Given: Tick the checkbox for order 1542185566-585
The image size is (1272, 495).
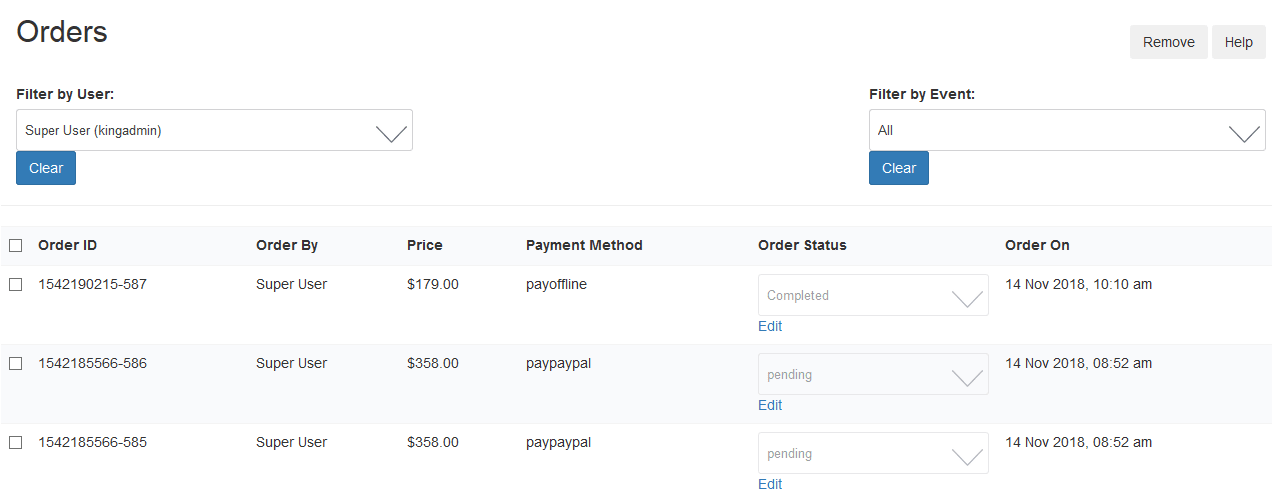Looking at the screenshot, I should (15, 442).
